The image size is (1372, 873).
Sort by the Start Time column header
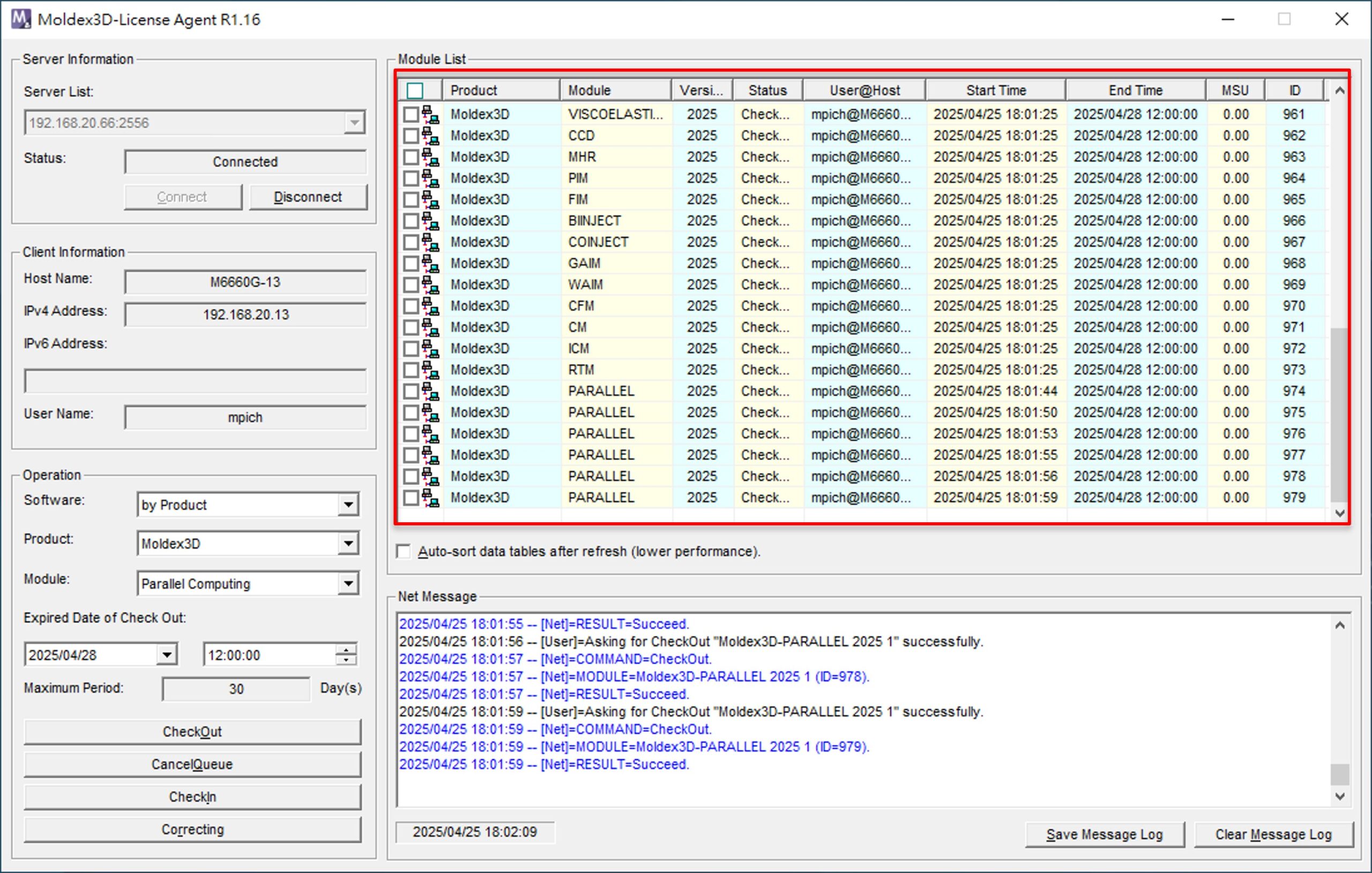click(996, 90)
